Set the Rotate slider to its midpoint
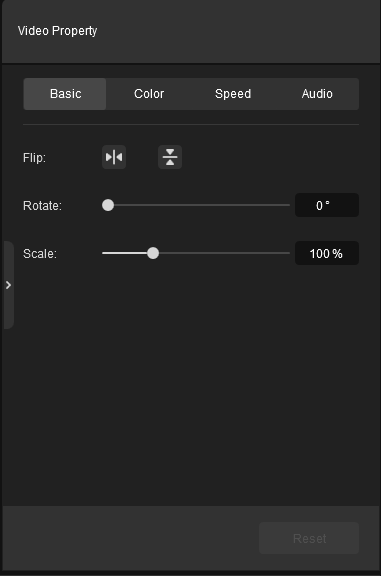Screen dimensions: 381x576 point(196,205)
